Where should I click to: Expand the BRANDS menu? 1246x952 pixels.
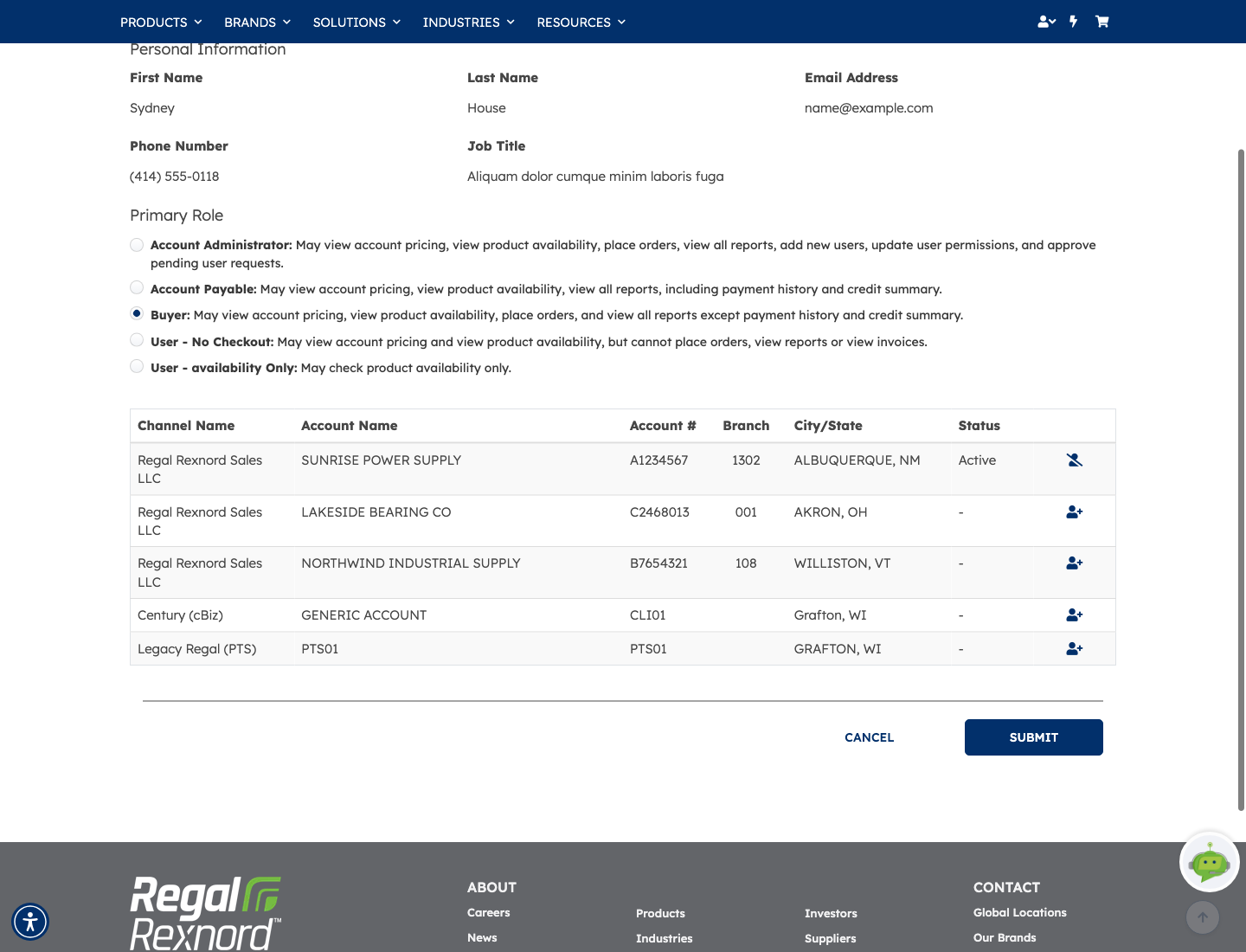(x=257, y=23)
